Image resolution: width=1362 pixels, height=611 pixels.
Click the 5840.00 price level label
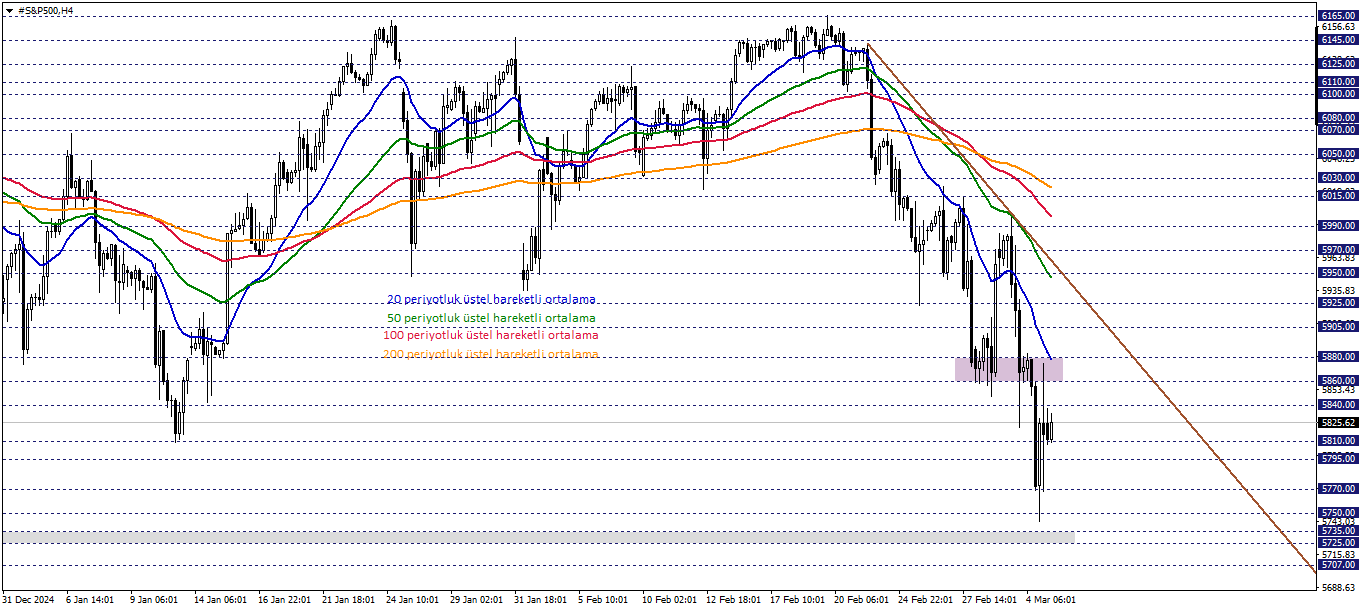(x=1338, y=405)
